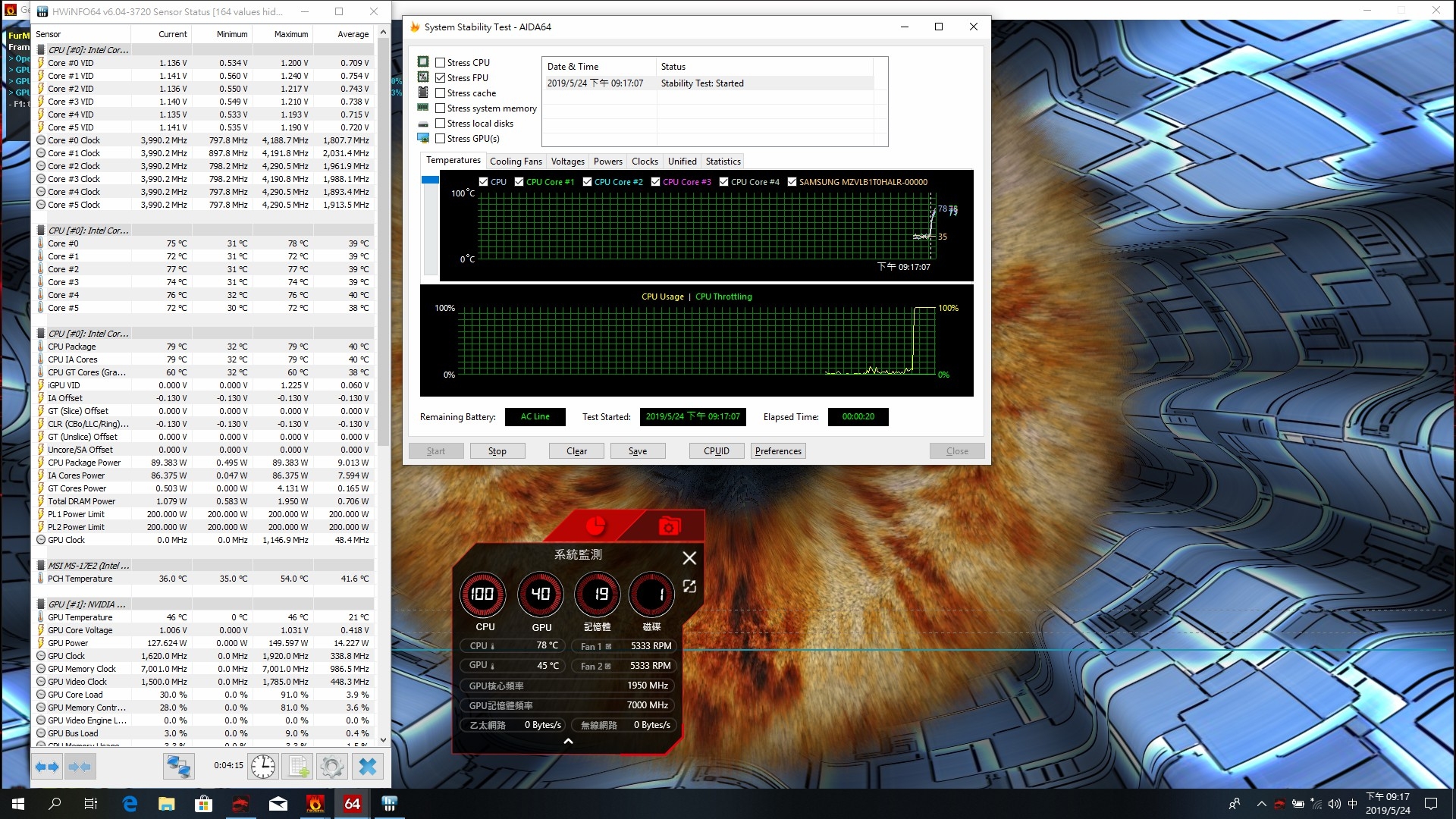The width and height of the screenshot is (1456, 819).
Task: Click the expand left-right arrows icon
Action: click(47, 767)
